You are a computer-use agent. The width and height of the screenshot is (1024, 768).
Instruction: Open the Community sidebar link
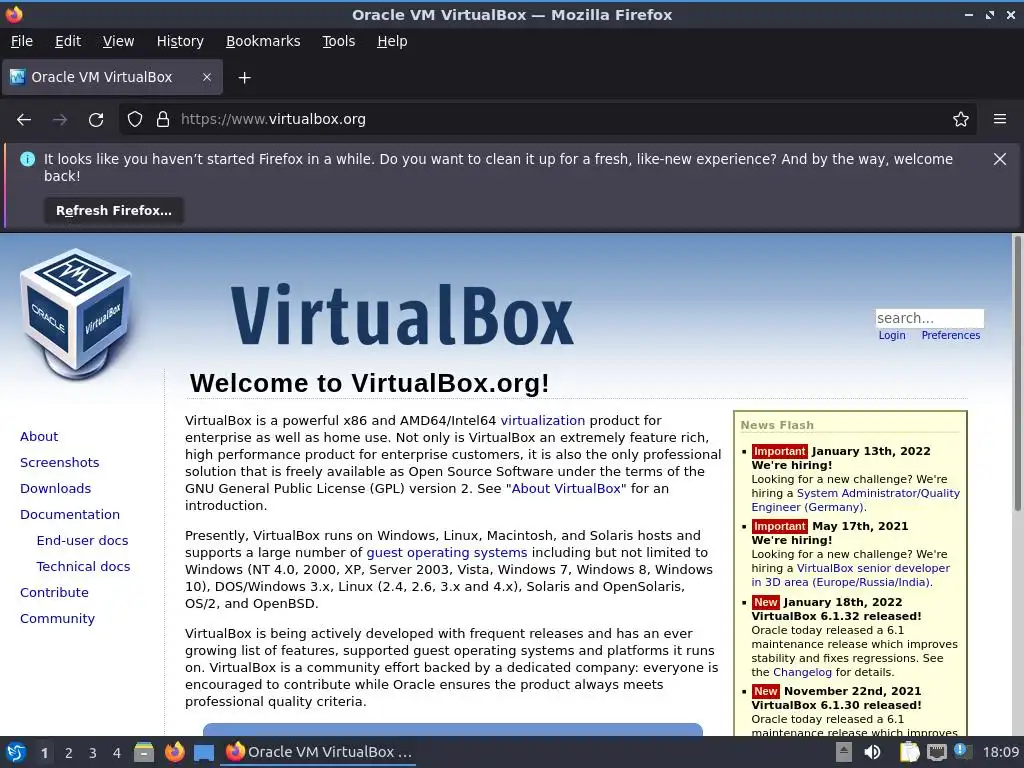pos(57,619)
